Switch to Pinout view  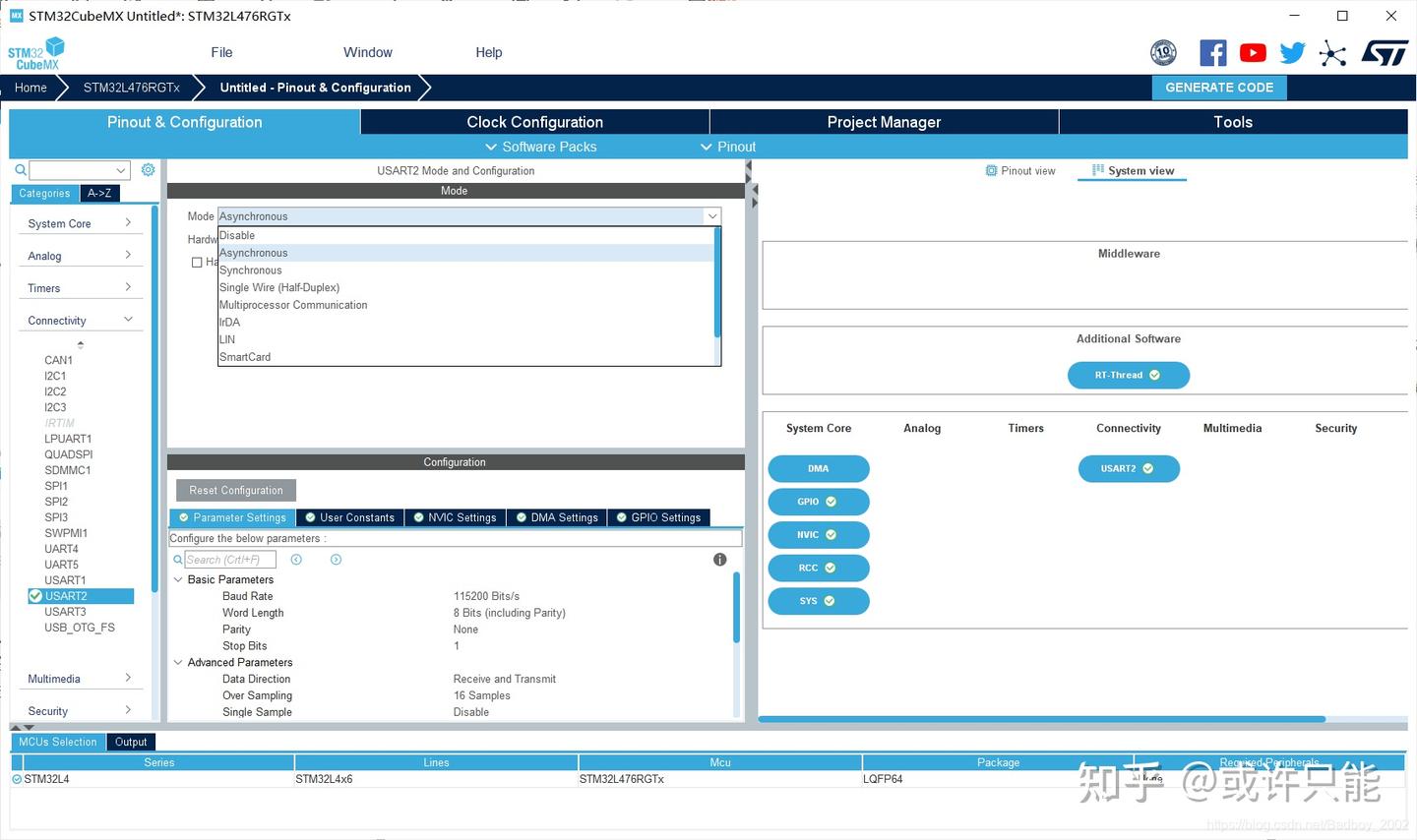tap(1020, 171)
